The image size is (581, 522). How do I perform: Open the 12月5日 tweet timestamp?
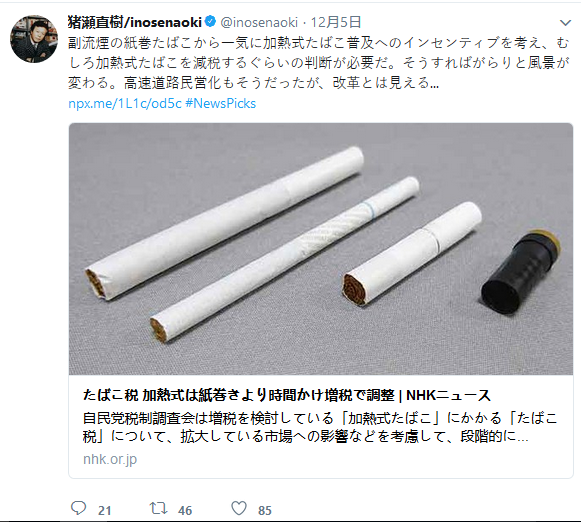[x=336, y=22]
